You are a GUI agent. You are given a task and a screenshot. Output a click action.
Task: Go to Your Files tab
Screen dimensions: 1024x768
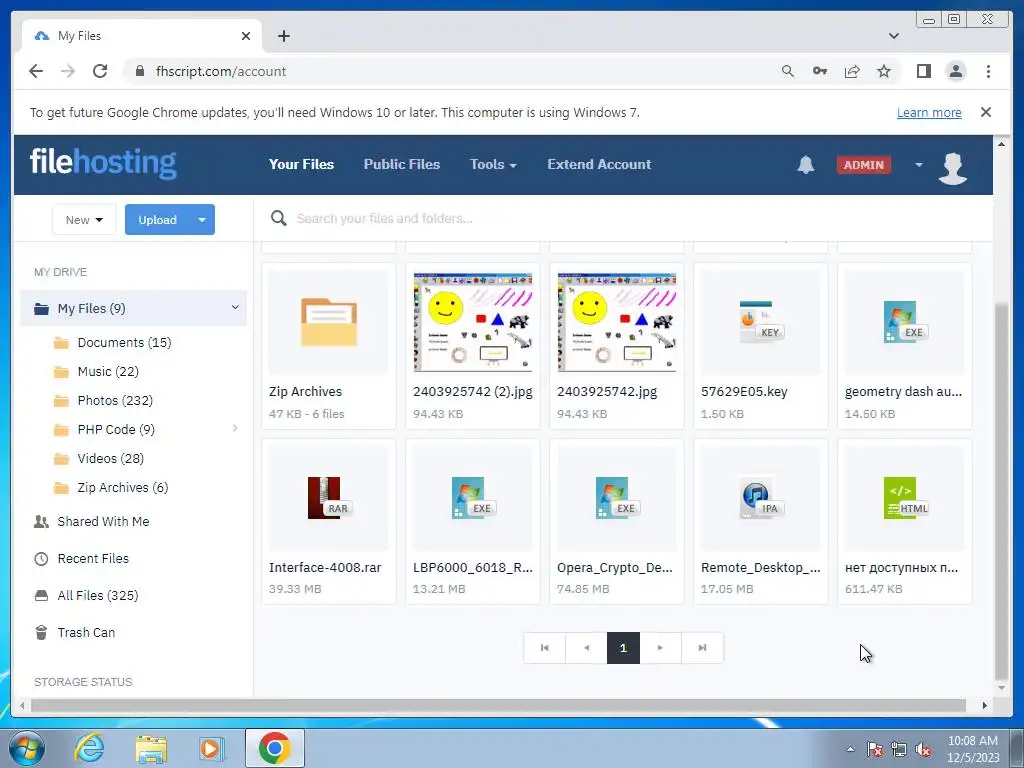[301, 165]
